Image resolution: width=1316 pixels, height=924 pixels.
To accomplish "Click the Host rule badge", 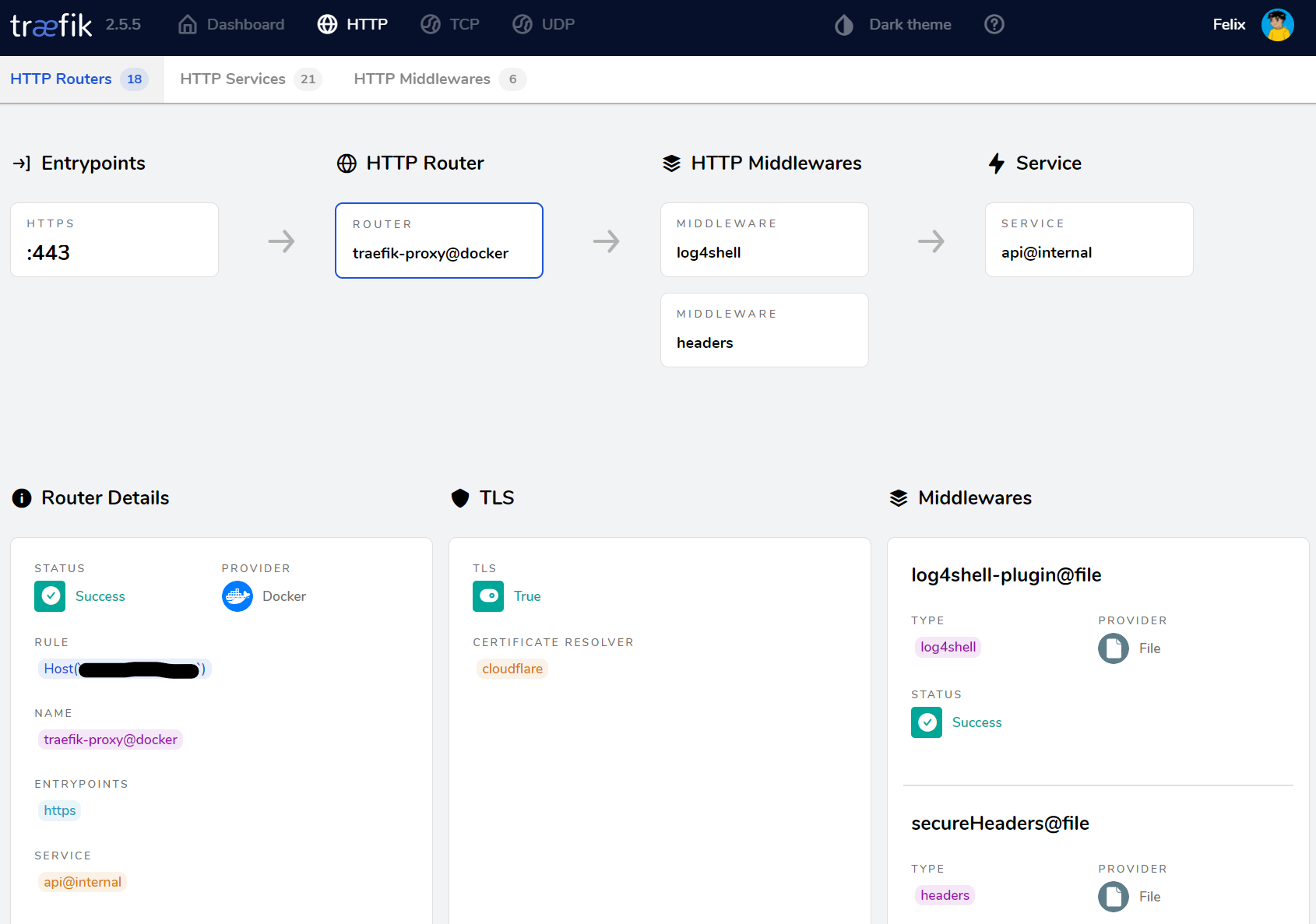I will [x=125, y=669].
